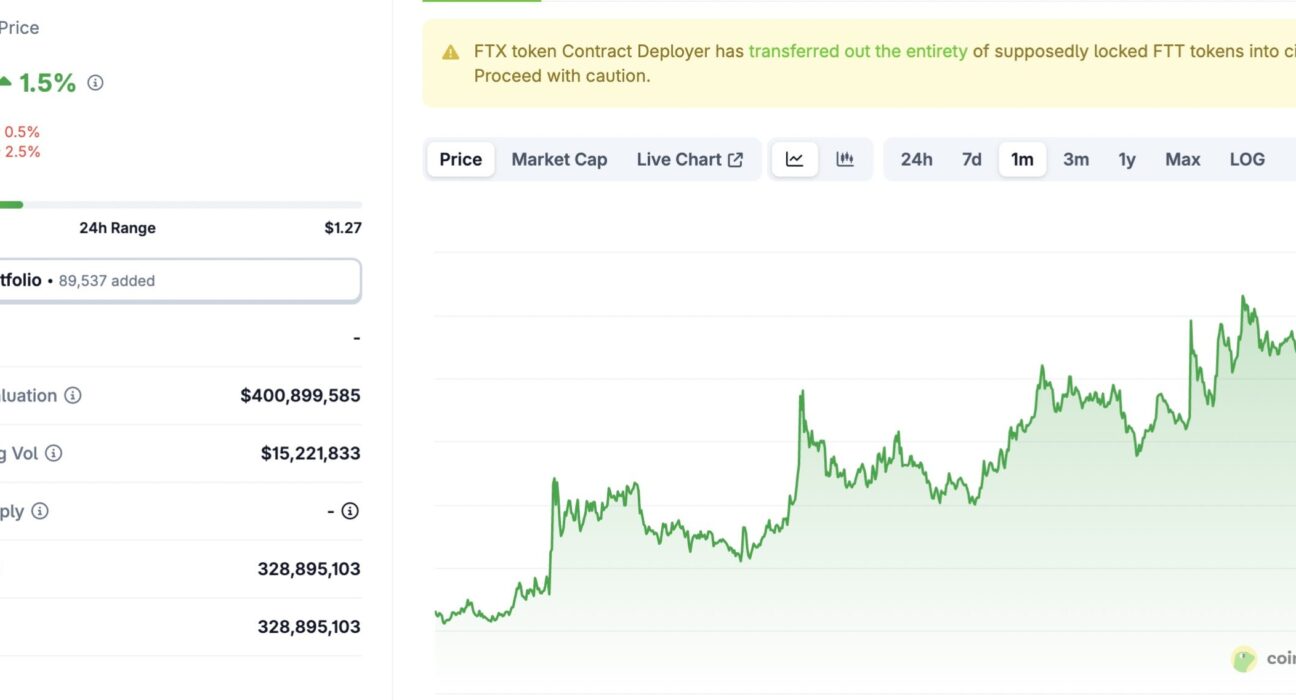The height and width of the screenshot is (700, 1296).
Task: Select 1m time range
Action: tap(1022, 159)
